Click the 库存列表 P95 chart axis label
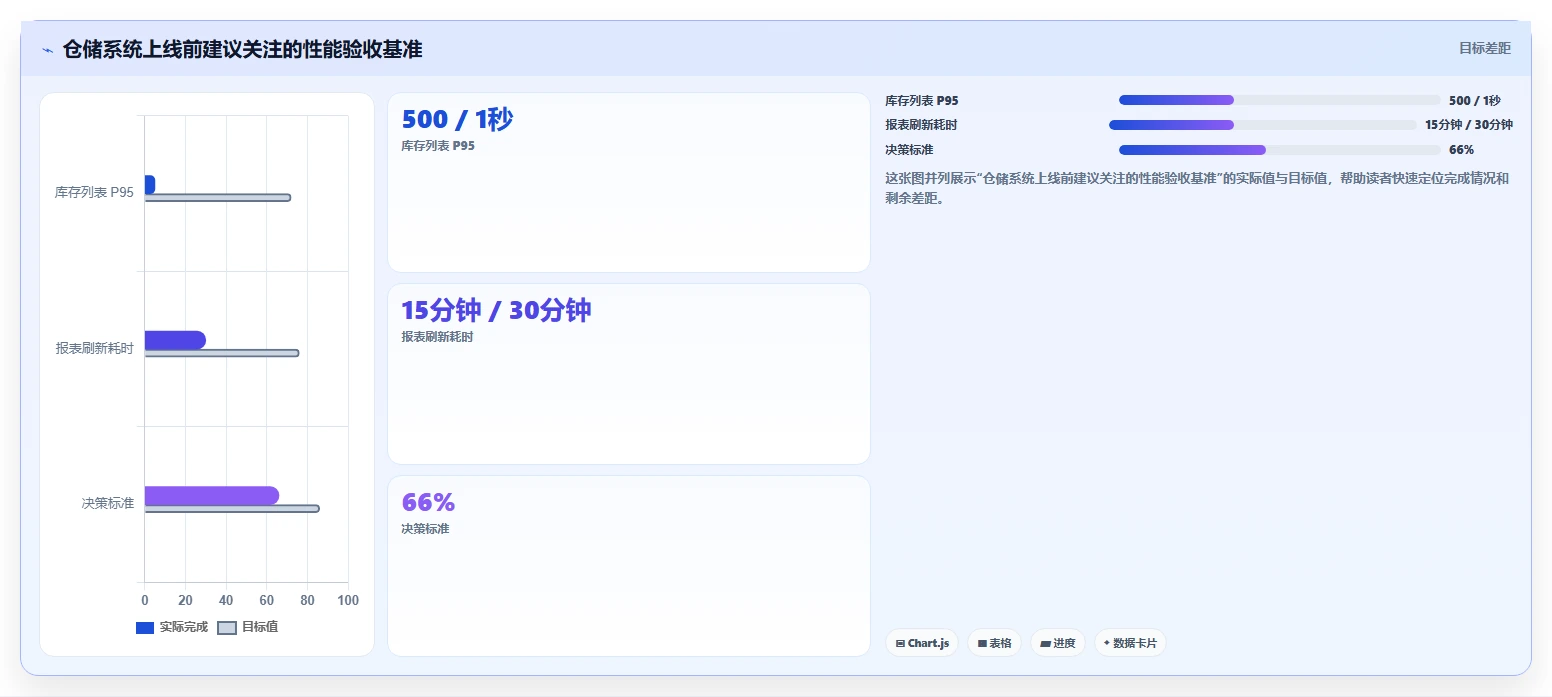Viewport: 1552px width, 697px height. (x=94, y=192)
